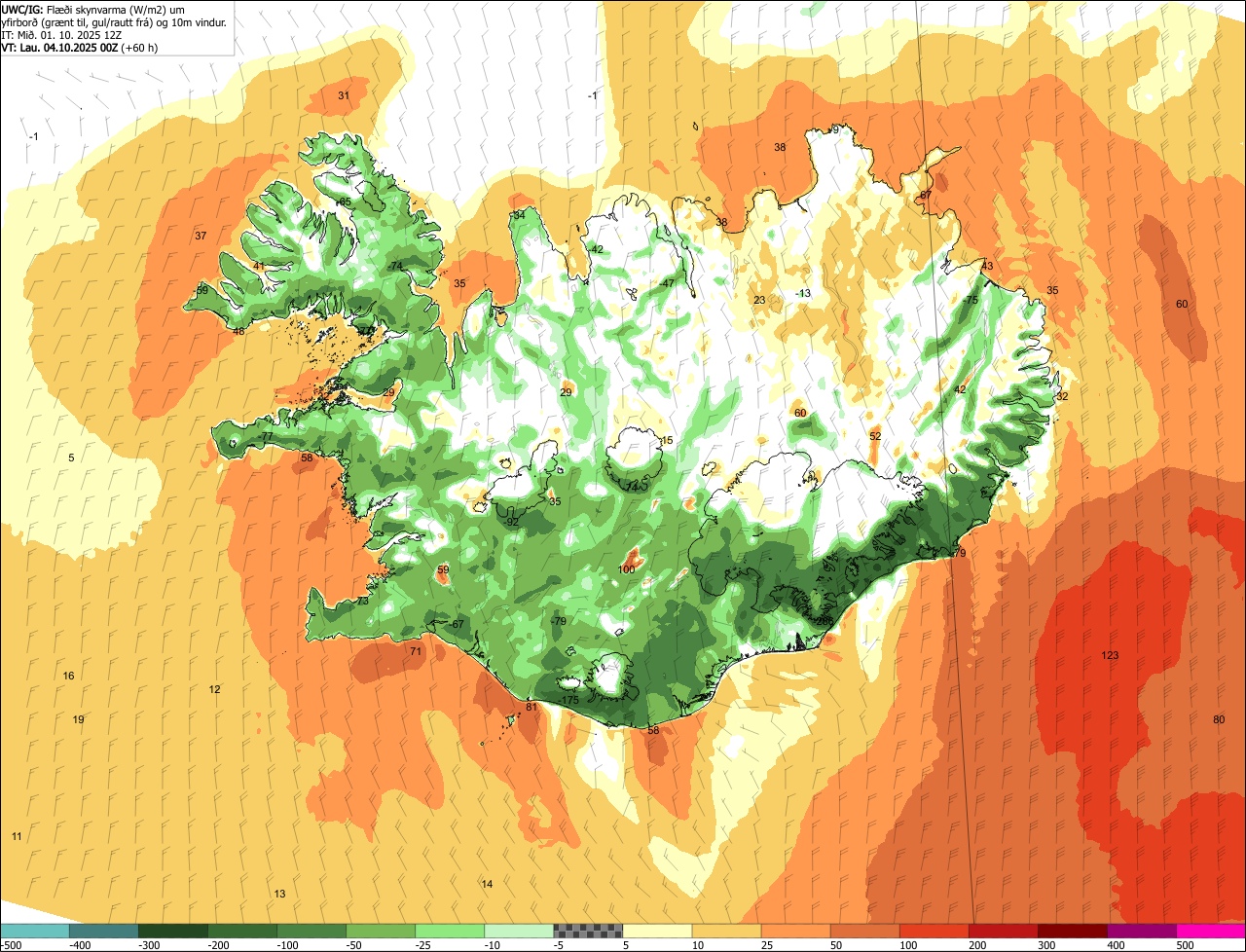
Task: Click the map value '32'
Action: (x=1062, y=397)
